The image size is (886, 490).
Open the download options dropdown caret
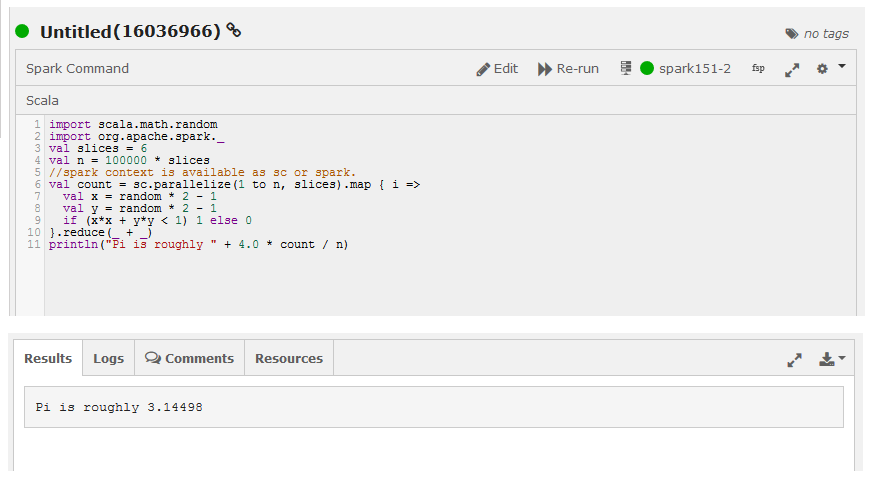(842, 358)
